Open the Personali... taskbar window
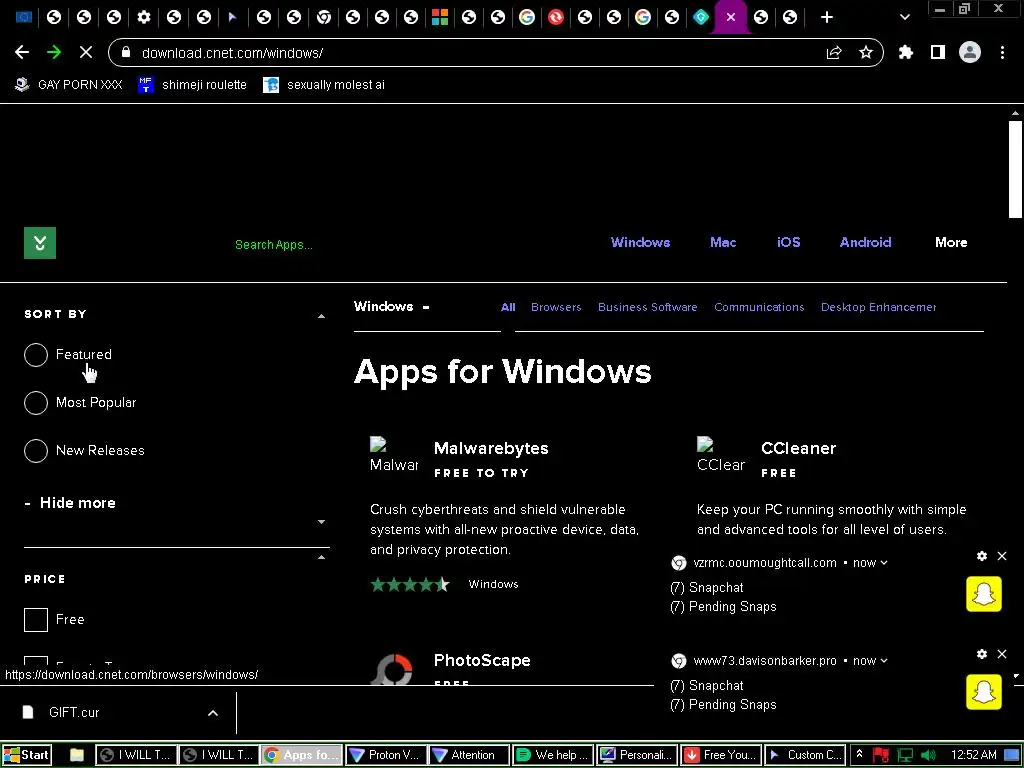This screenshot has width=1024, height=768. (x=637, y=755)
